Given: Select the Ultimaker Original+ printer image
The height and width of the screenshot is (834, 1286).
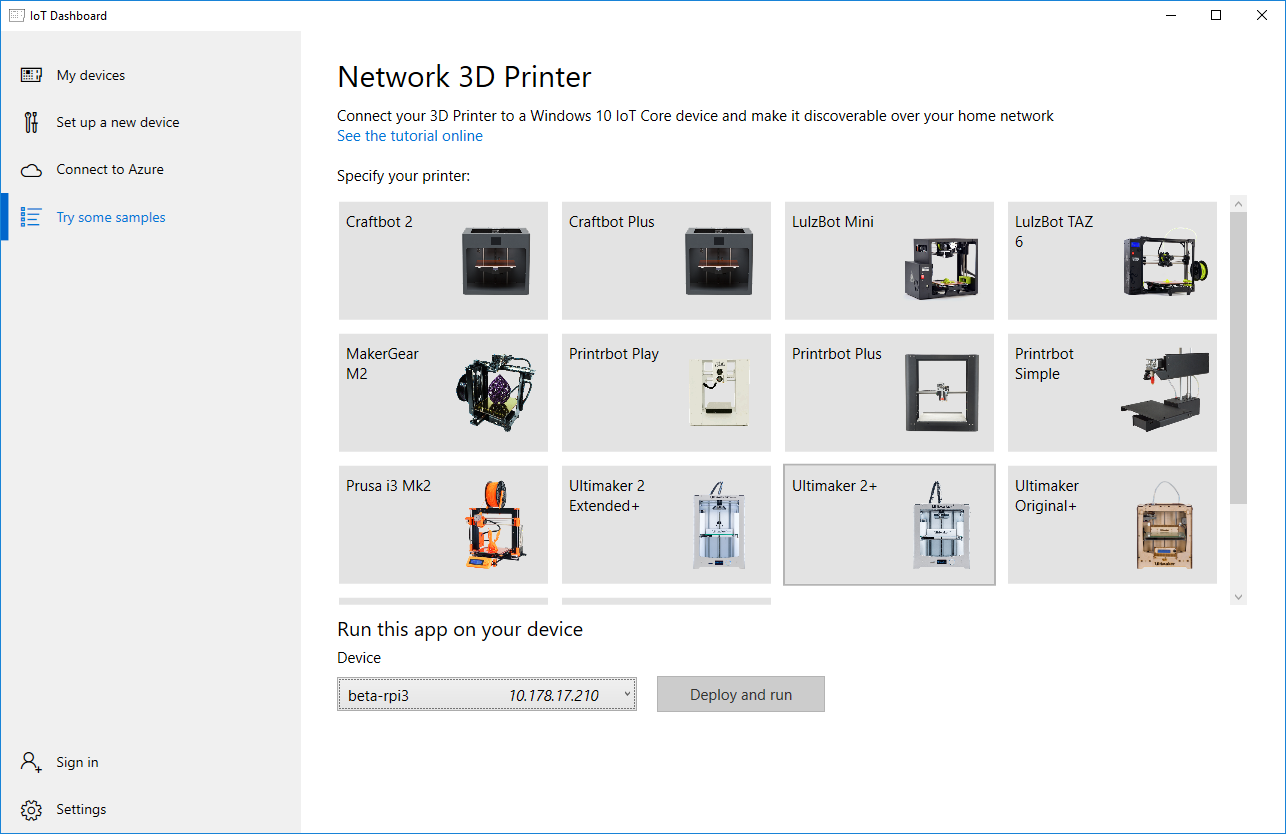Looking at the screenshot, I should click(1166, 526).
